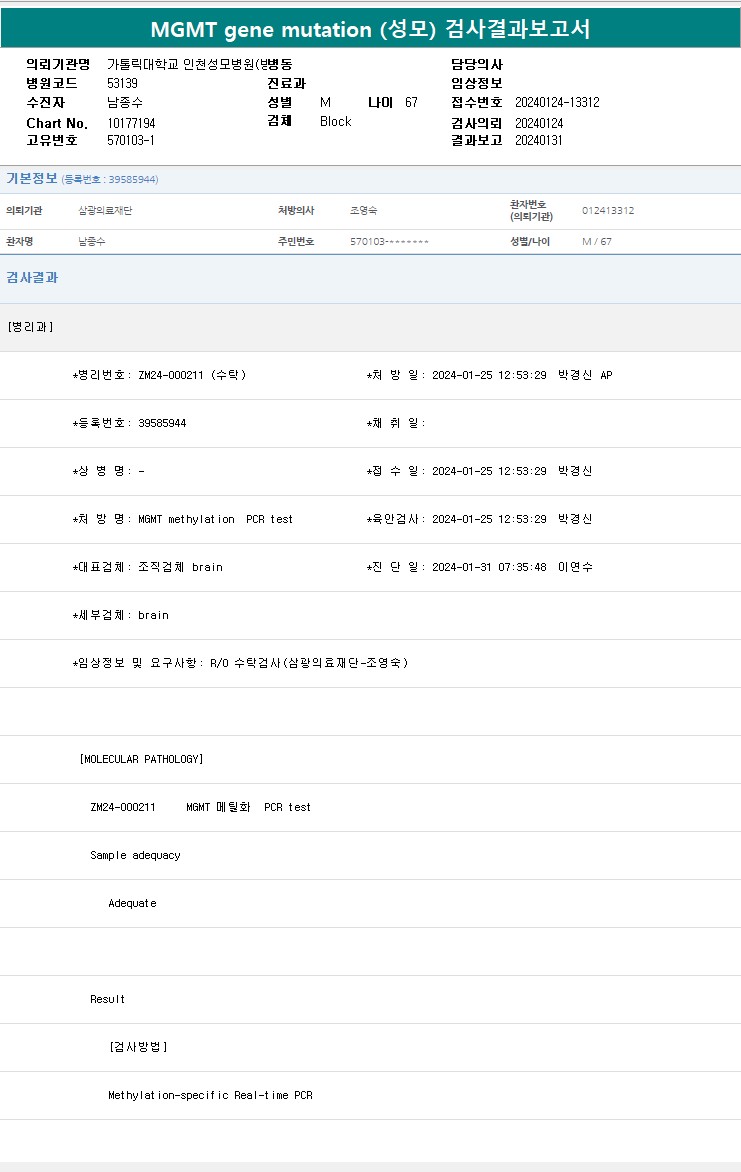741x1172 pixels.
Task: Select the 병원코드 value 53139
Action: click(123, 83)
